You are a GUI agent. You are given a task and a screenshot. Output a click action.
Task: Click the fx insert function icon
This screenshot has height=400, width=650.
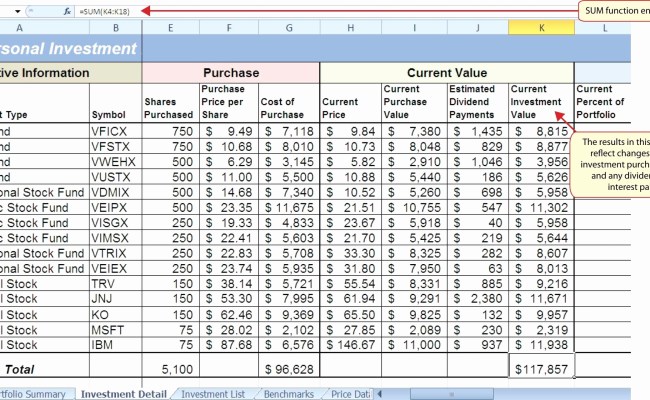[67, 11]
